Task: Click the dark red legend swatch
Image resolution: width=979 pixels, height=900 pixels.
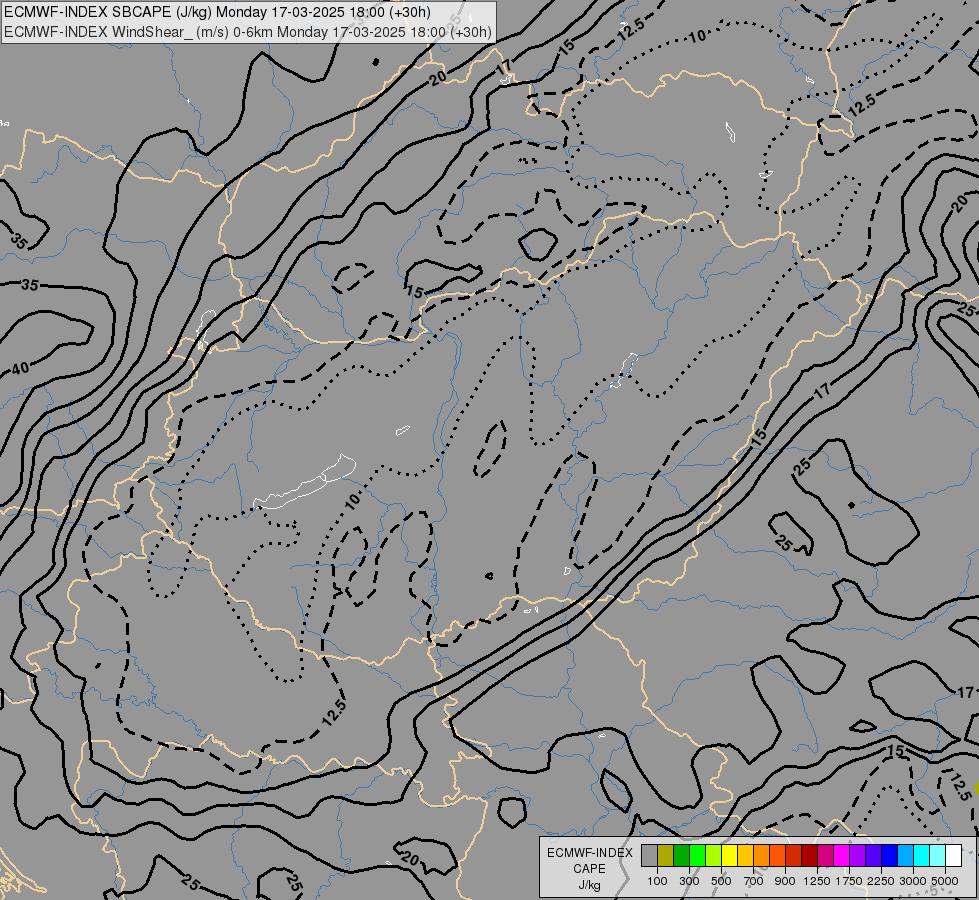Action: pyautogui.click(x=809, y=855)
